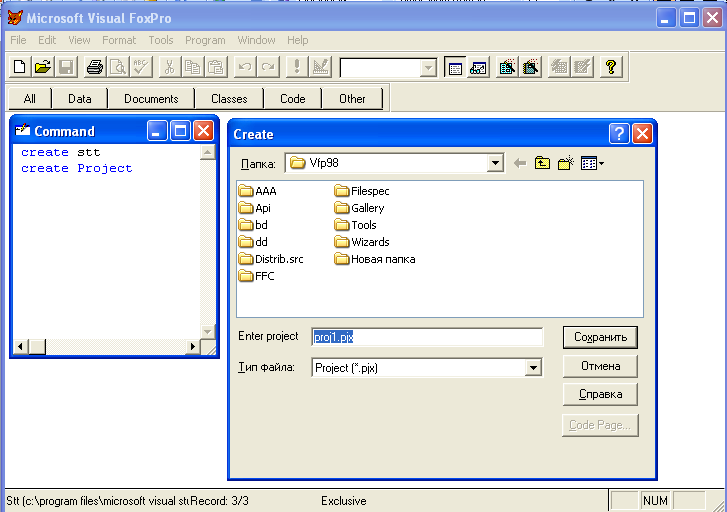
Task: Click the Save diskette toolbar icon
Action: click(x=66, y=67)
